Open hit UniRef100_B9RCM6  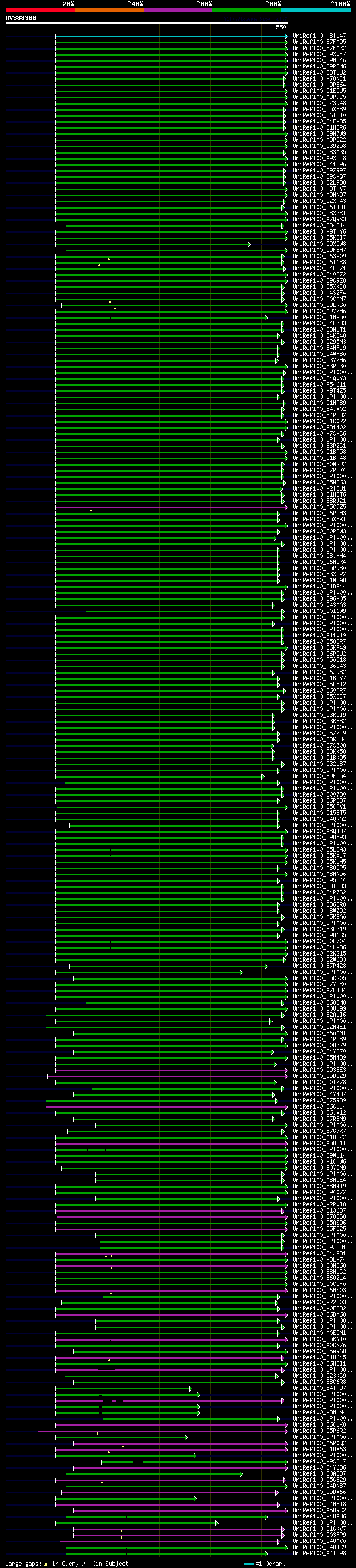[x=319, y=66]
